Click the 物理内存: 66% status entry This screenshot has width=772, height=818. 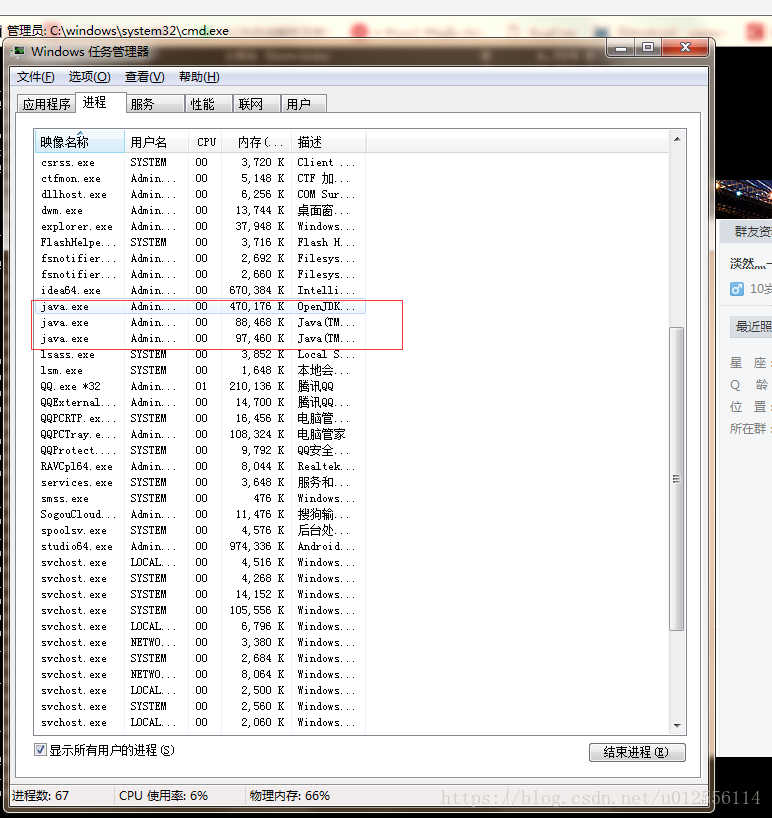pyautogui.click(x=290, y=796)
